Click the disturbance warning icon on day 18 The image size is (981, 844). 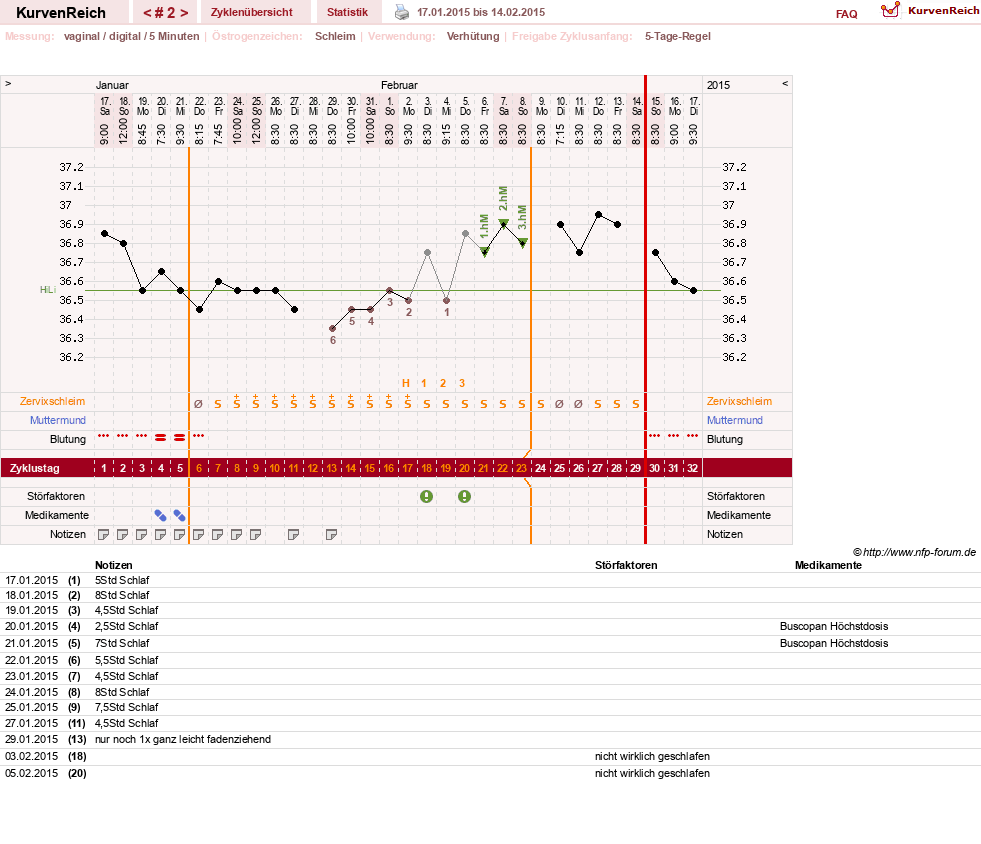427,497
